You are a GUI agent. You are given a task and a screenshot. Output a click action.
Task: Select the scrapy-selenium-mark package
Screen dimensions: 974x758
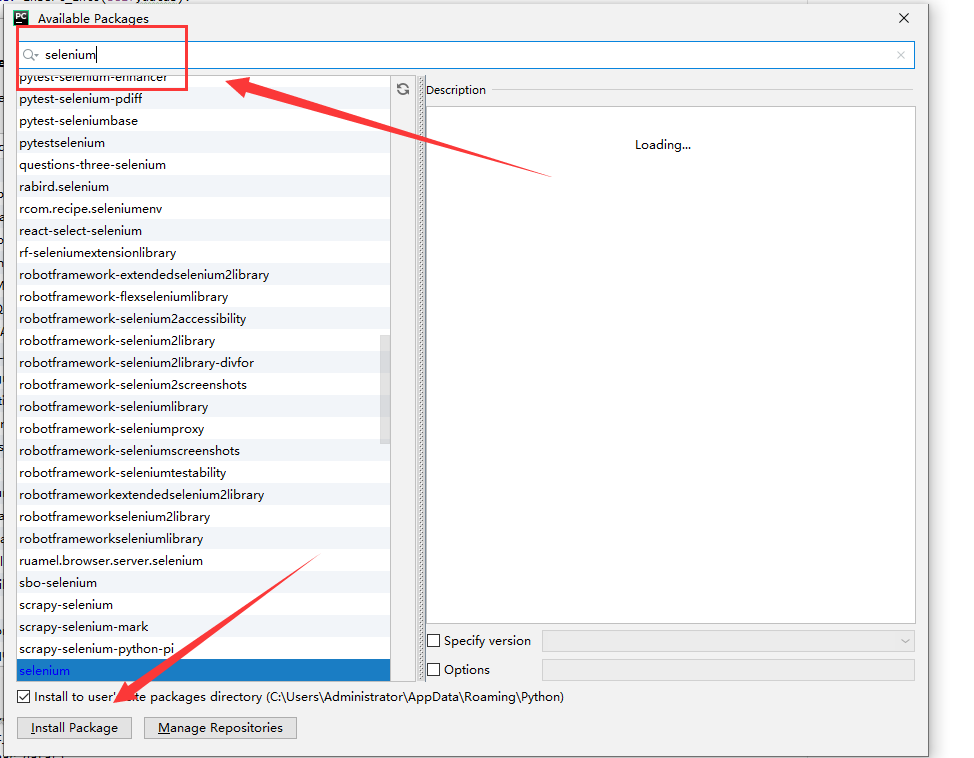coord(204,626)
